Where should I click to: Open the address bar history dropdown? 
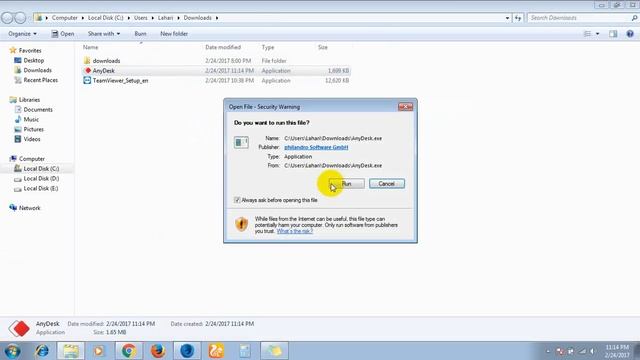point(507,18)
